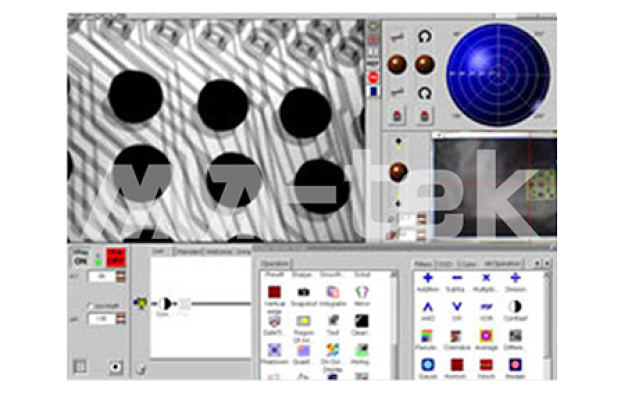
Task: Click the red stop icon beside image
Action: point(373,77)
